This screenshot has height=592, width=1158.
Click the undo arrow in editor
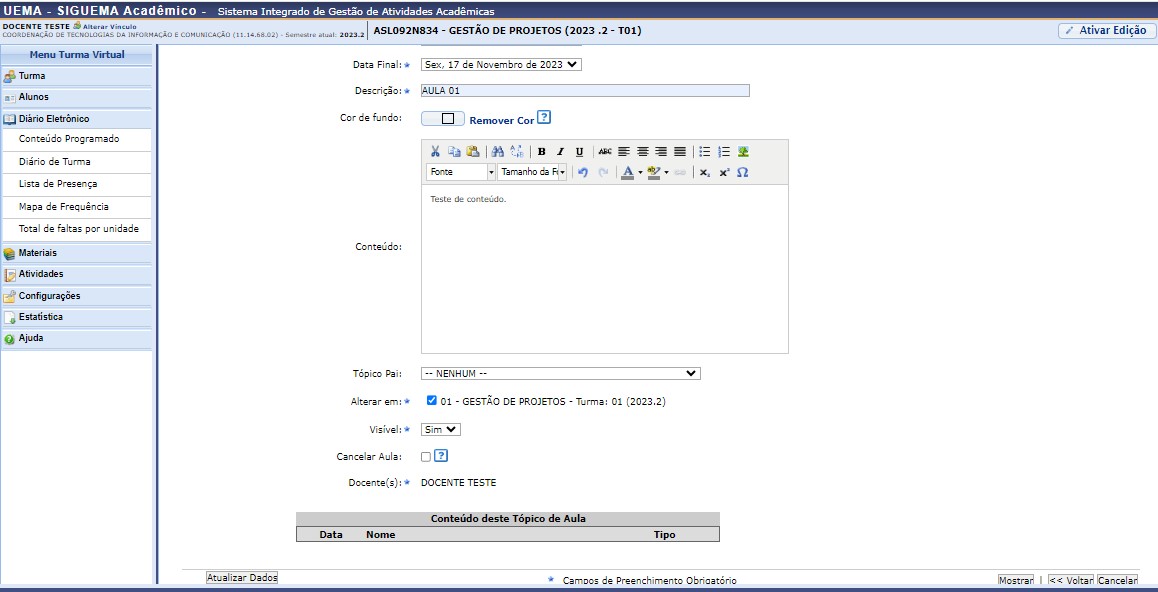[x=583, y=173]
